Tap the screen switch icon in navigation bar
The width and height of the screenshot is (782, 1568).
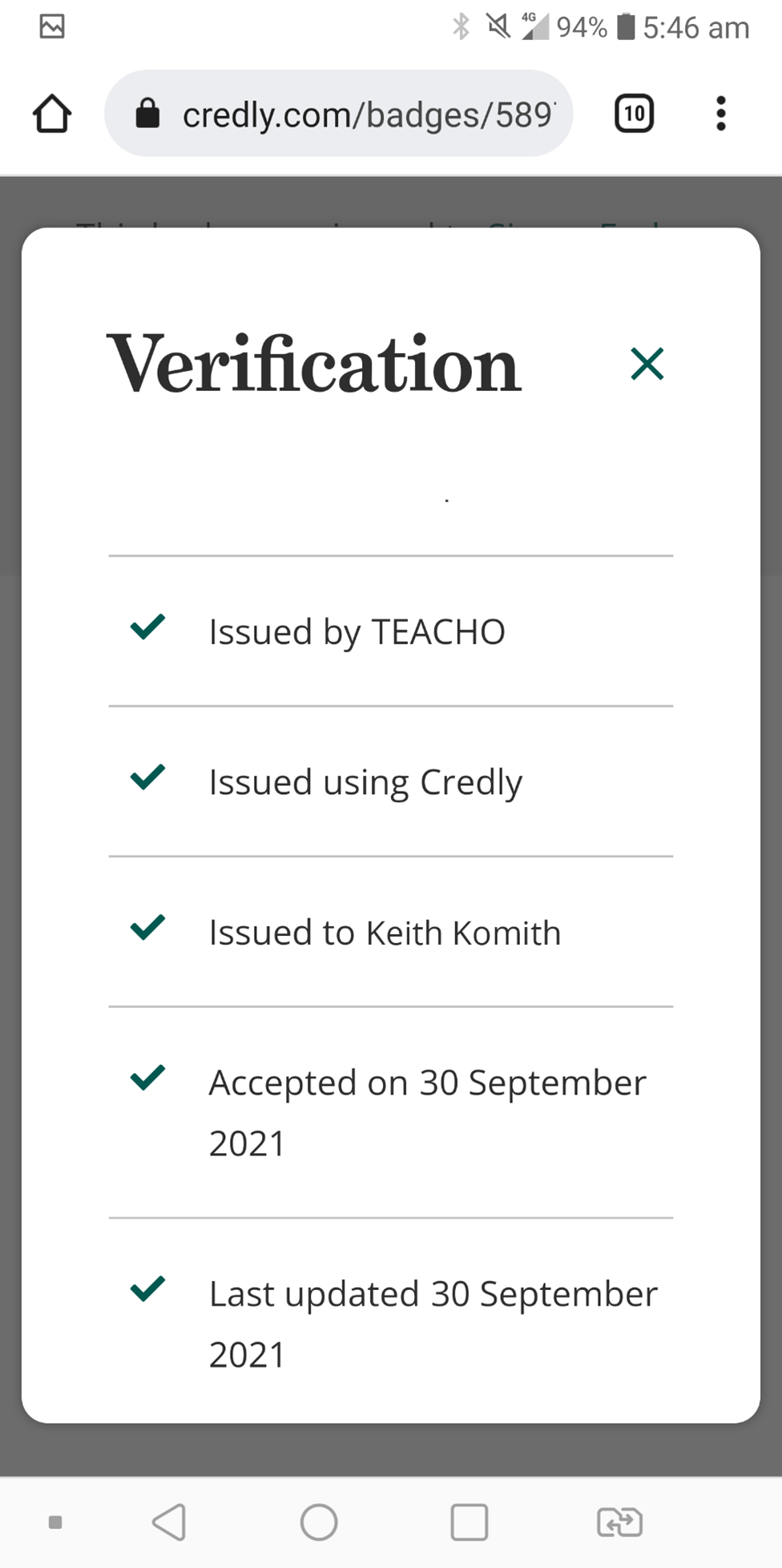click(x=619, y=1522)
